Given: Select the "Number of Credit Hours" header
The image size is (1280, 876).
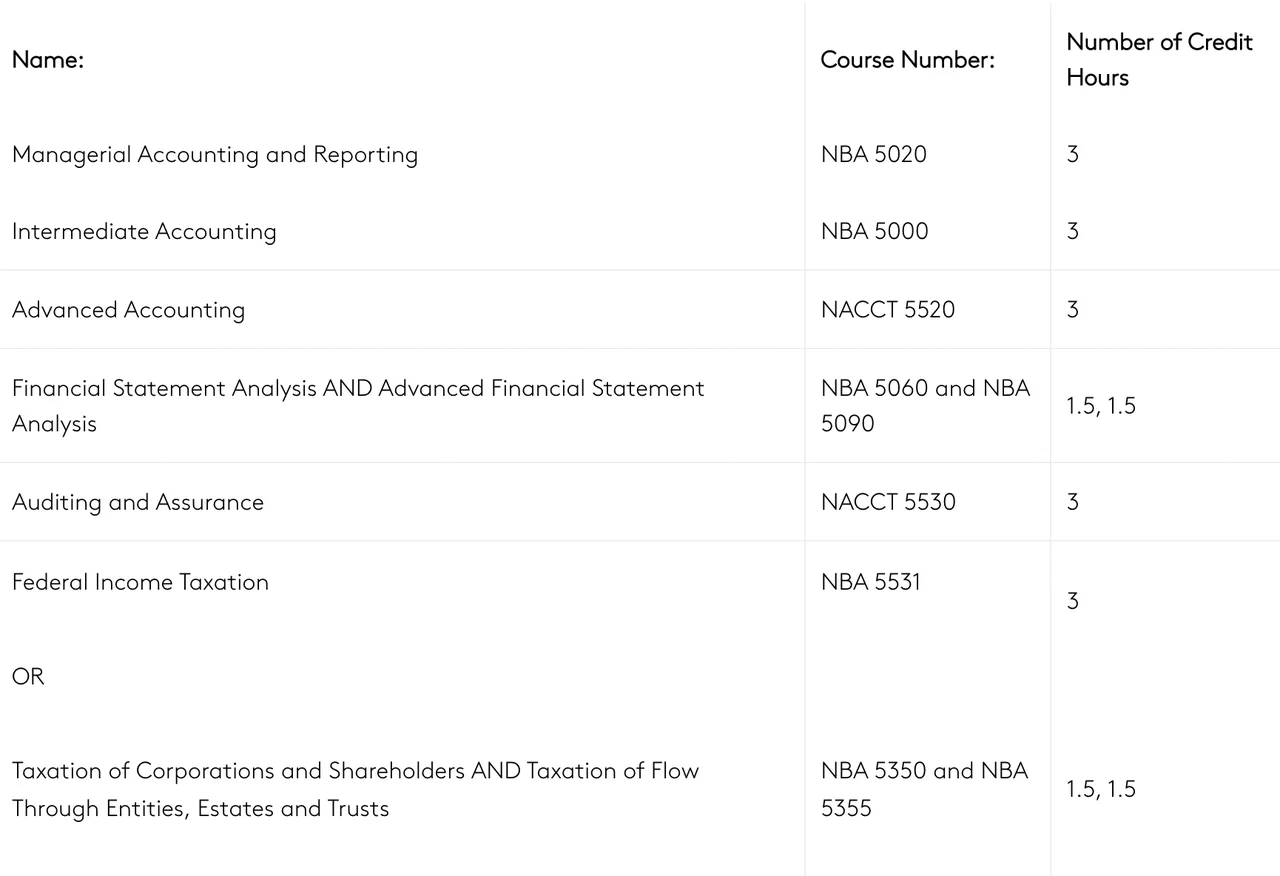Looking at the screenshot, I should tap(1158, 60).
